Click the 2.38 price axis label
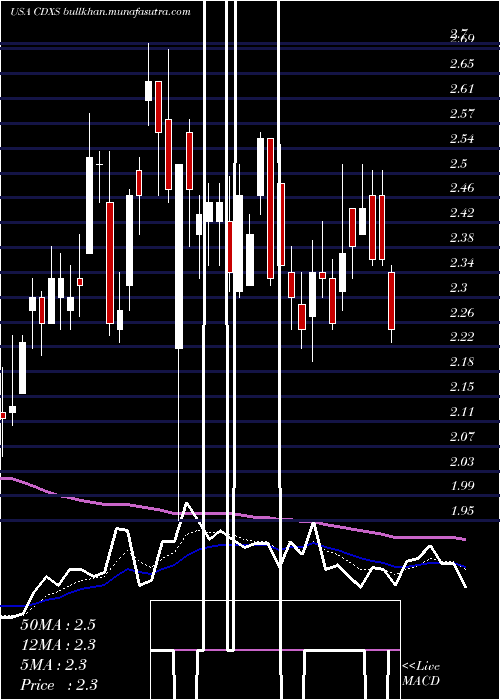 pos(462,238)
